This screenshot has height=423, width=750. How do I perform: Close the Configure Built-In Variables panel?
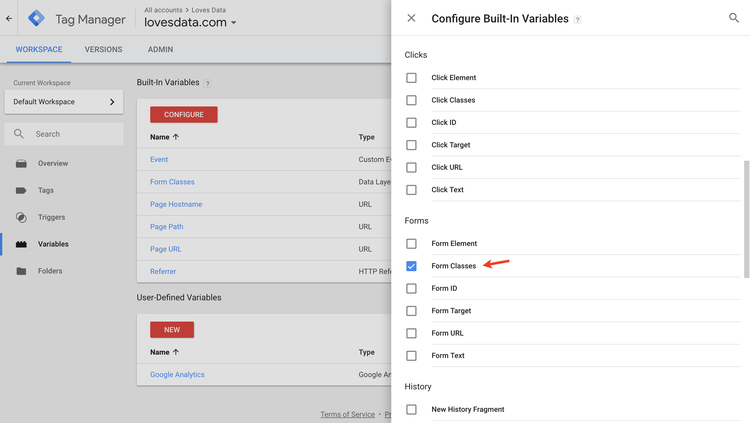click(x=411, y=18)
